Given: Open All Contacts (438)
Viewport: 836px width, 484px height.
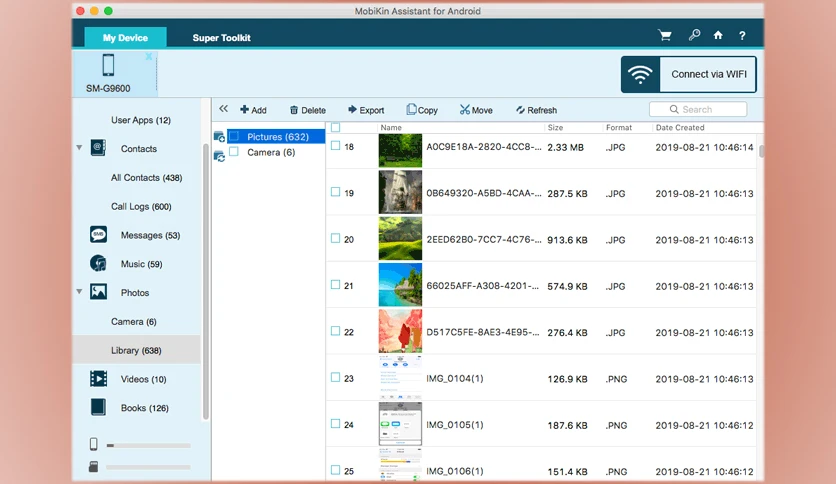Looking at the screenshot, I should pos(147,178).
